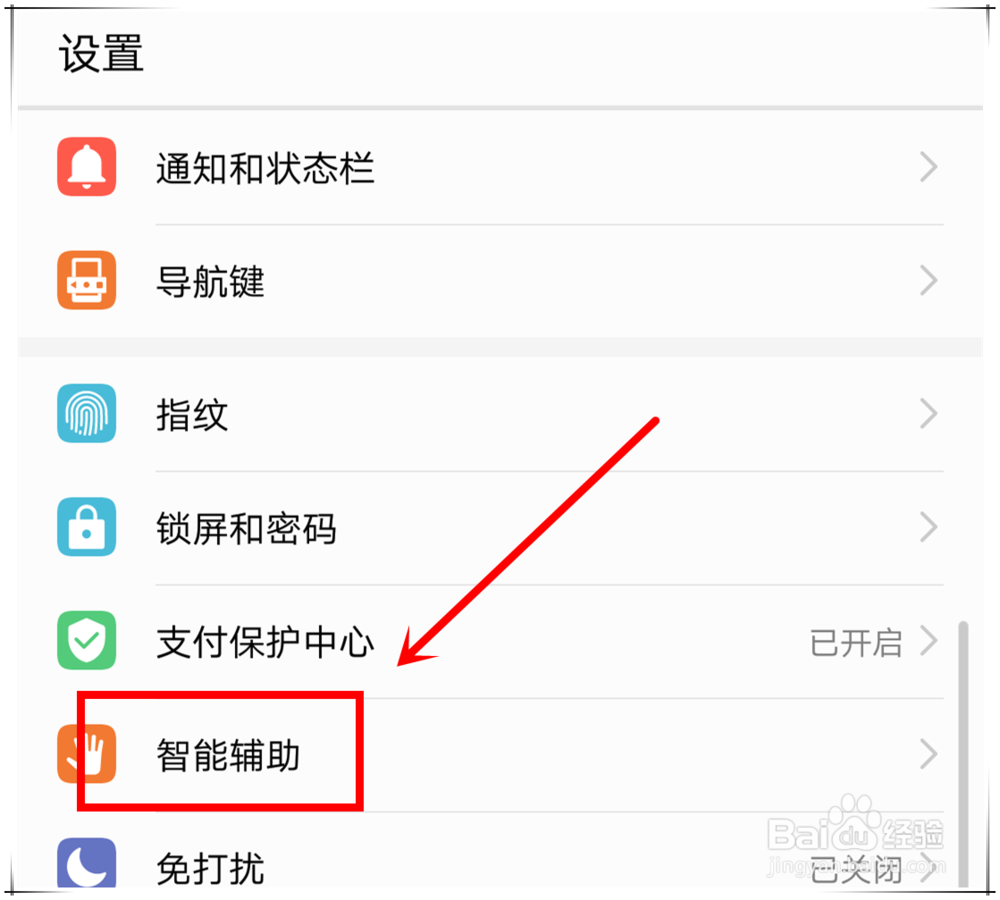The image size is (1000, 900).
Task: Click the vertical scrollbar on right
Action: pos(963,754)
